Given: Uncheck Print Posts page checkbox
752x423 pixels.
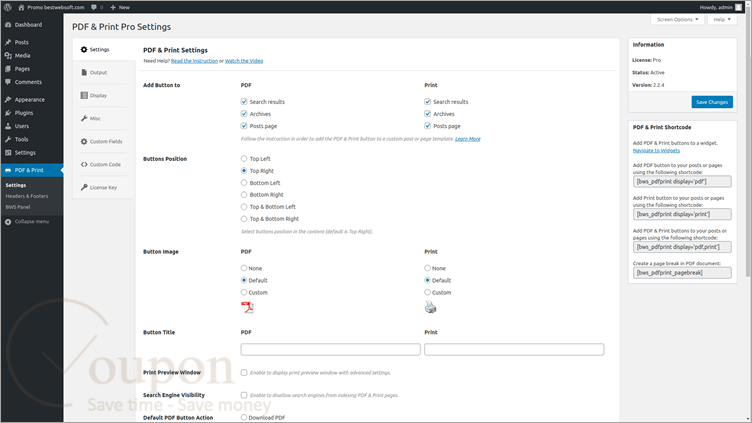Looking at the screenshot, I should (x=427, y=126).
